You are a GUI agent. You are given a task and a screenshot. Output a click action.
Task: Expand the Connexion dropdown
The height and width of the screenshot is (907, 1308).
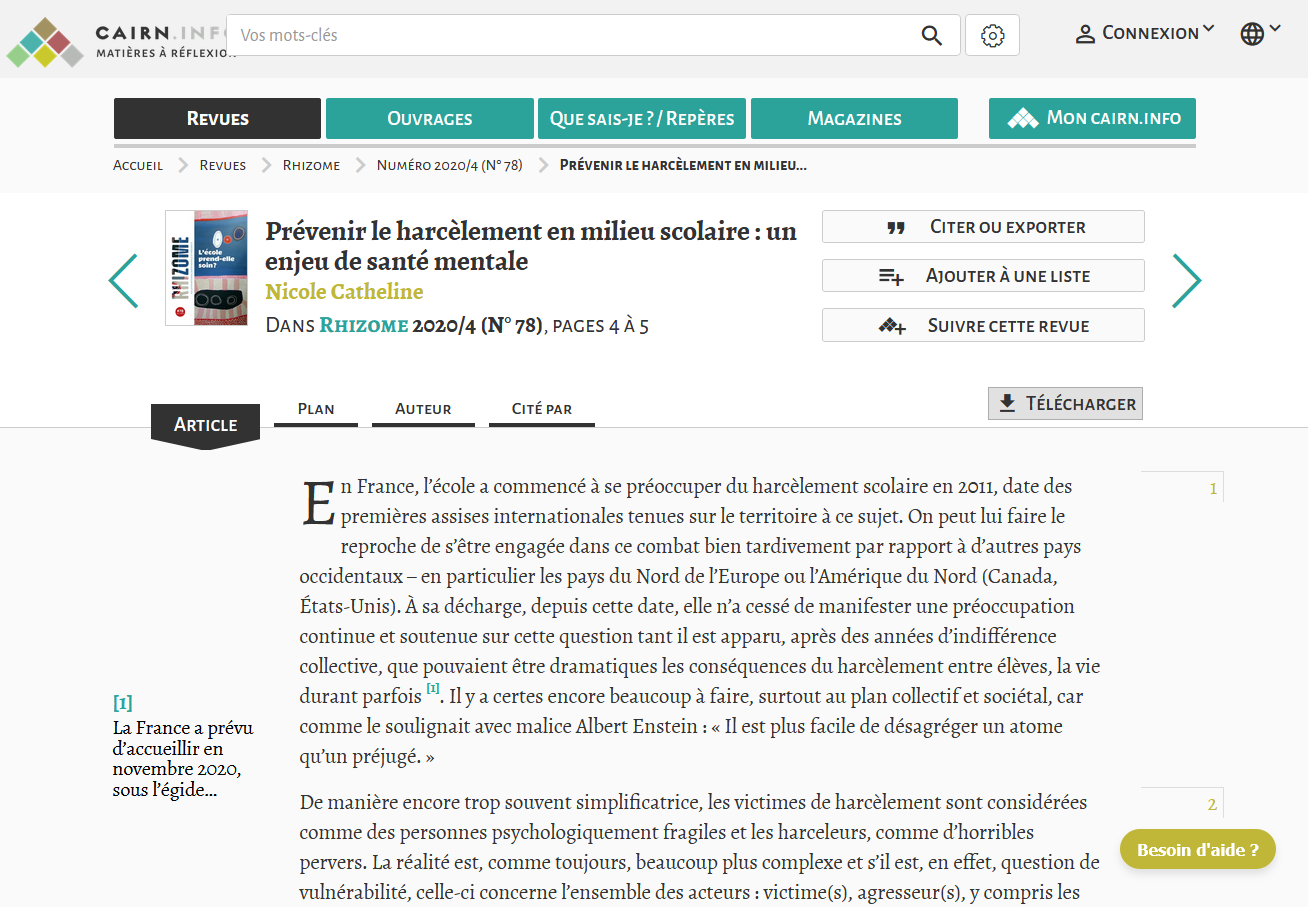(1145, 34)
